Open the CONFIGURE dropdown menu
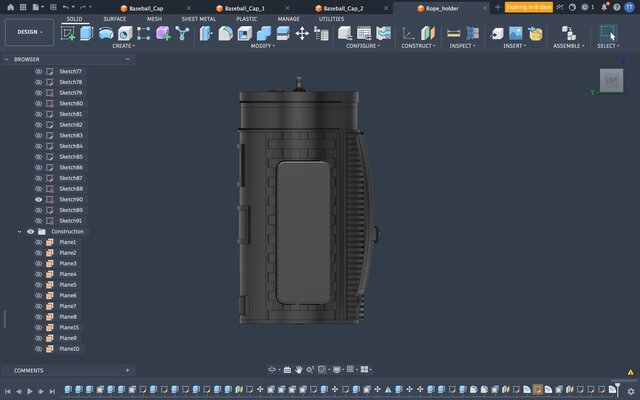 [363, 46]
